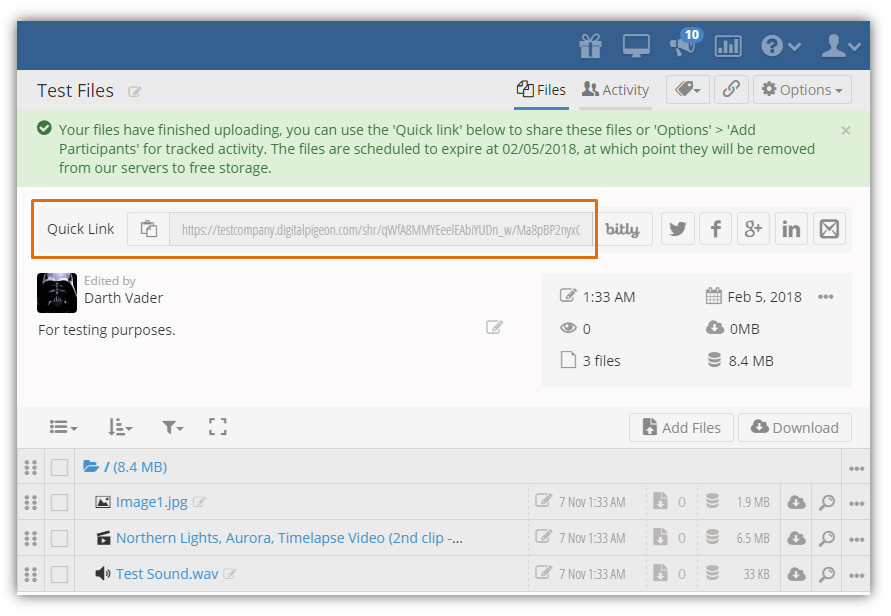
Task: Collapse the root folder (8.4 MB)
Action: 91,467
